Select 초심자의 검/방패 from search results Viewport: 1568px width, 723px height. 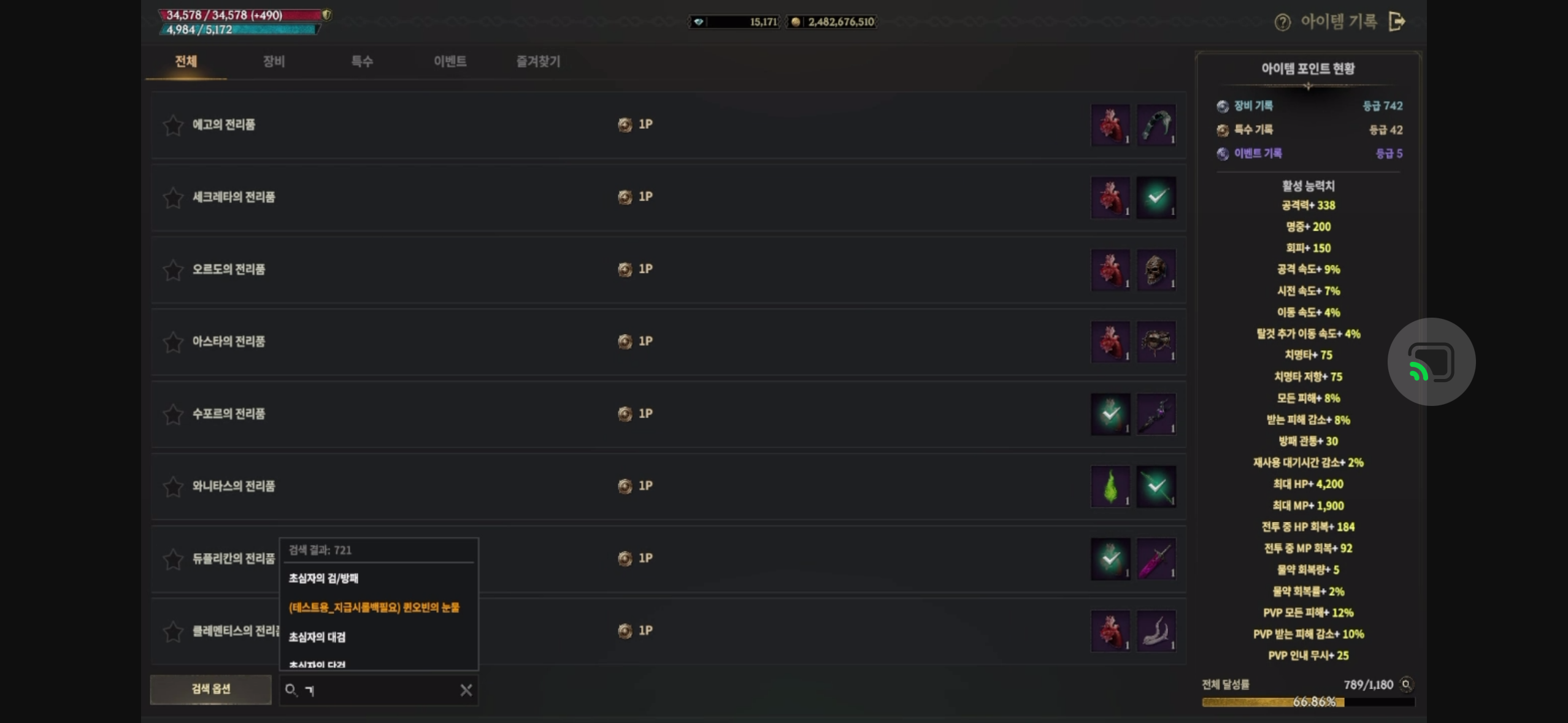323,578
